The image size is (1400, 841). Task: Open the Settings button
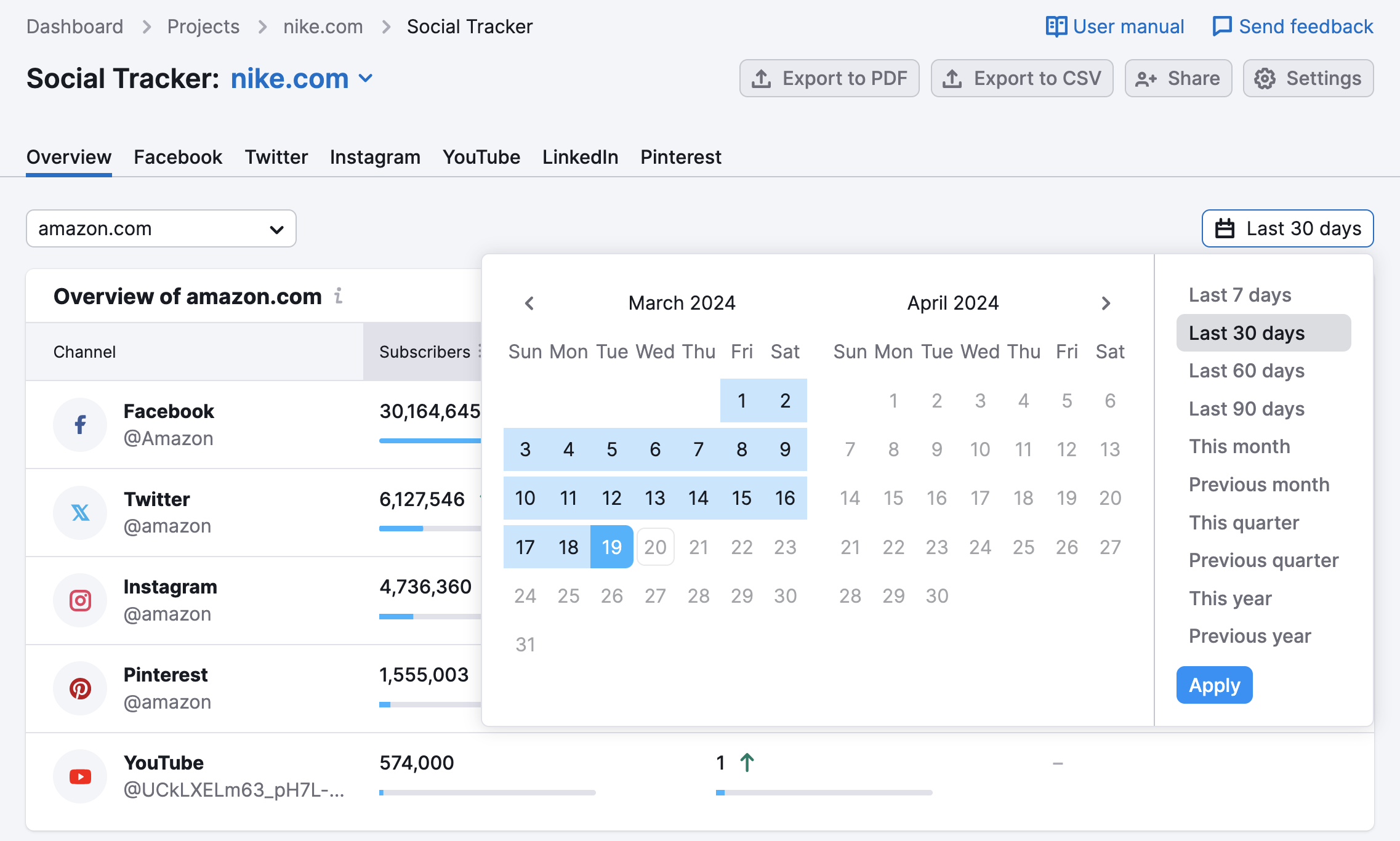click(1308, 78)
